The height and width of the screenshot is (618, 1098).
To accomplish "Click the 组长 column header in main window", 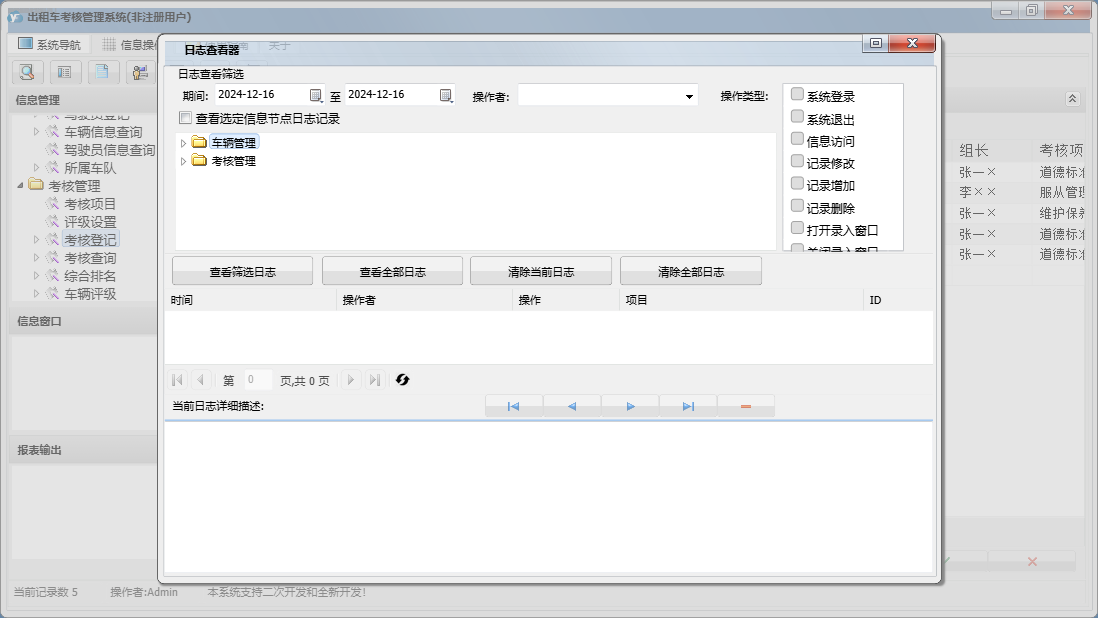I will click(x=973, y=150).
